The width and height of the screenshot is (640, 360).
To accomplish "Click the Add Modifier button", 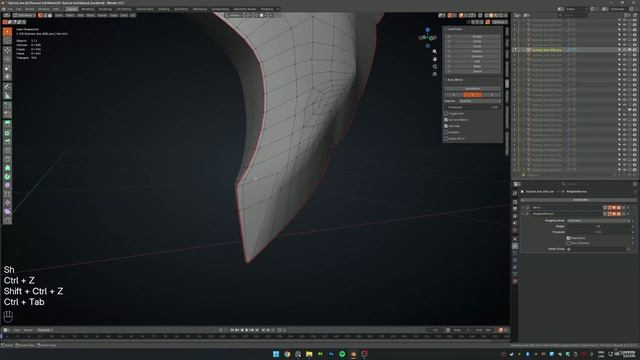I will point(580,200).
